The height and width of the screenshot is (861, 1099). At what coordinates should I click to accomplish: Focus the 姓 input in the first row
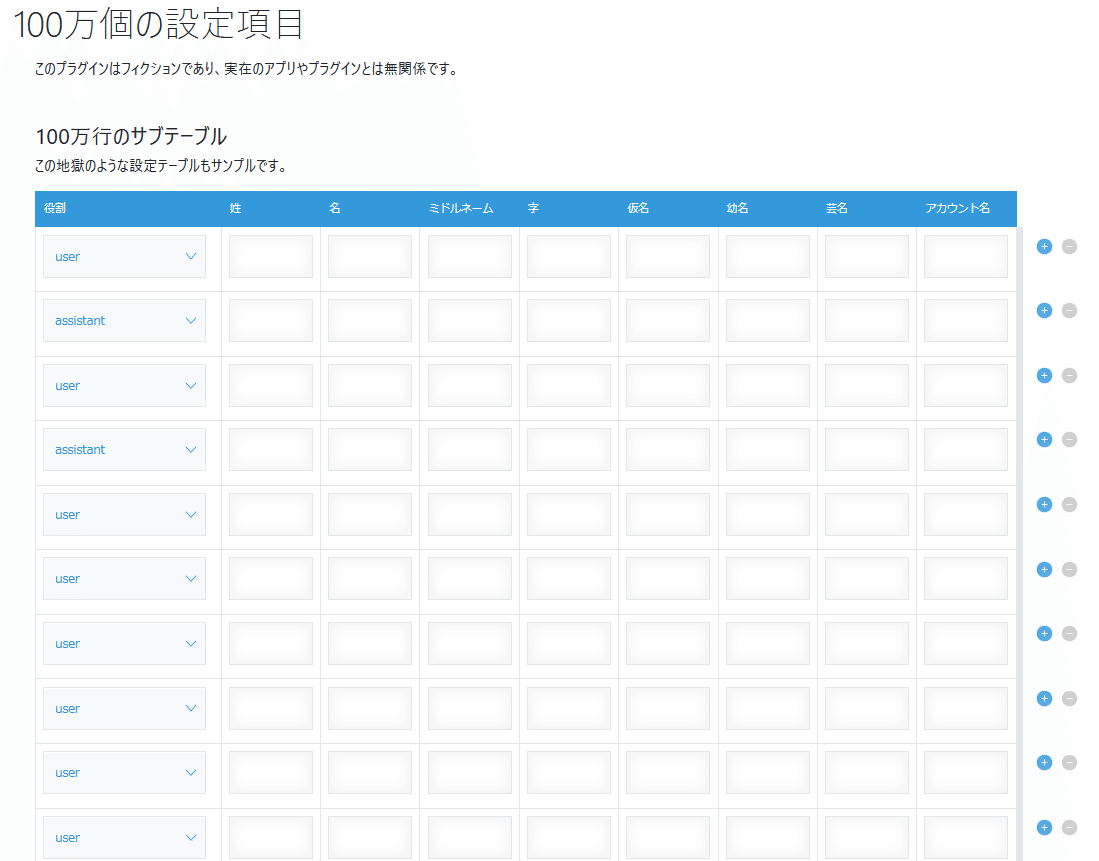tap(271, 257)
